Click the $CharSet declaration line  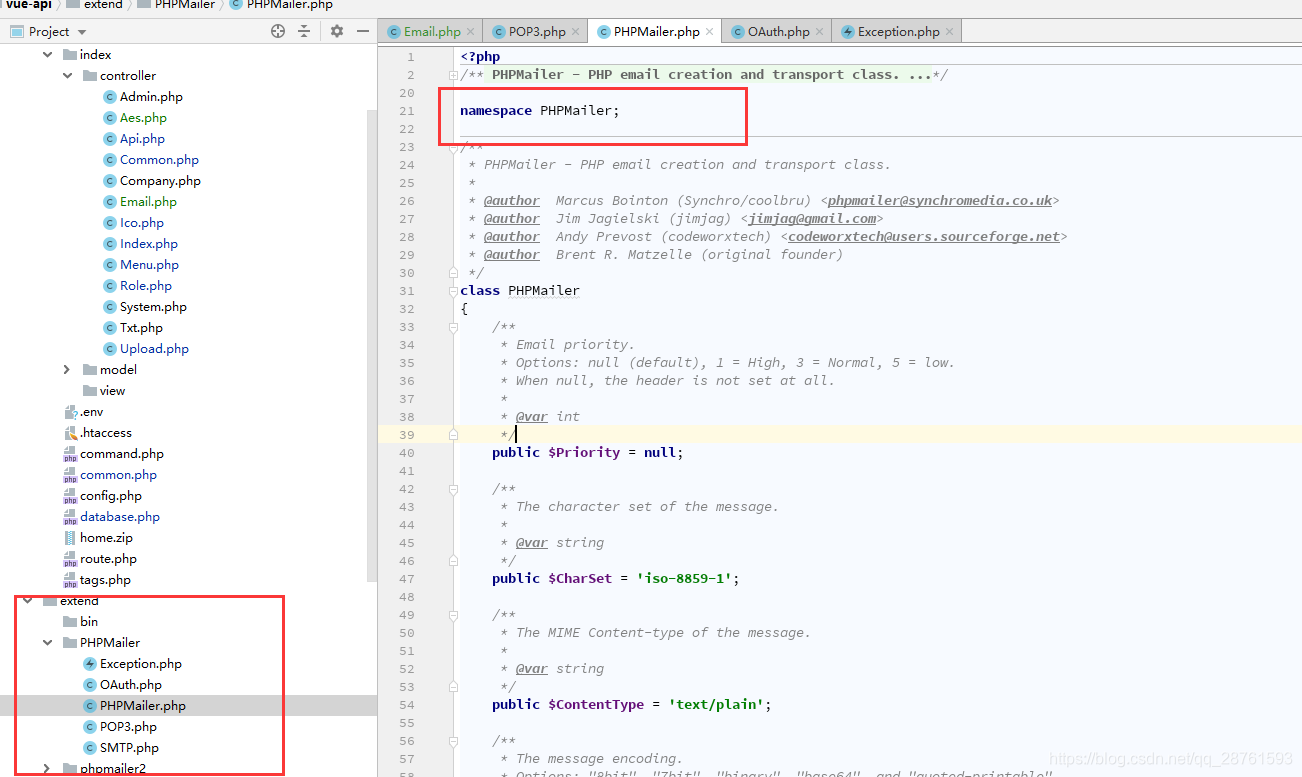tap(615, 579)
